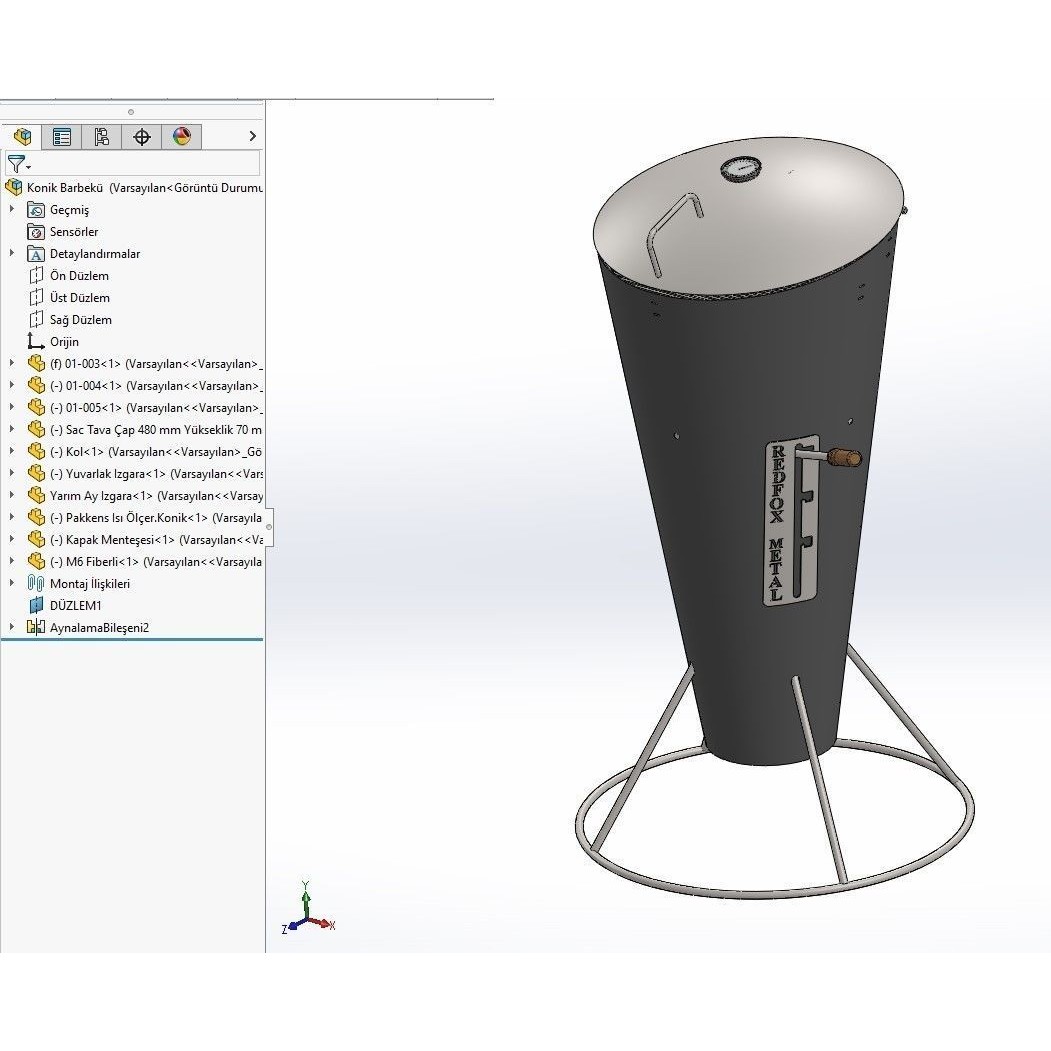The image size is (1051, 1051).
Task: Select the Ön Düzlem plane icon
Action: (36, 275)
